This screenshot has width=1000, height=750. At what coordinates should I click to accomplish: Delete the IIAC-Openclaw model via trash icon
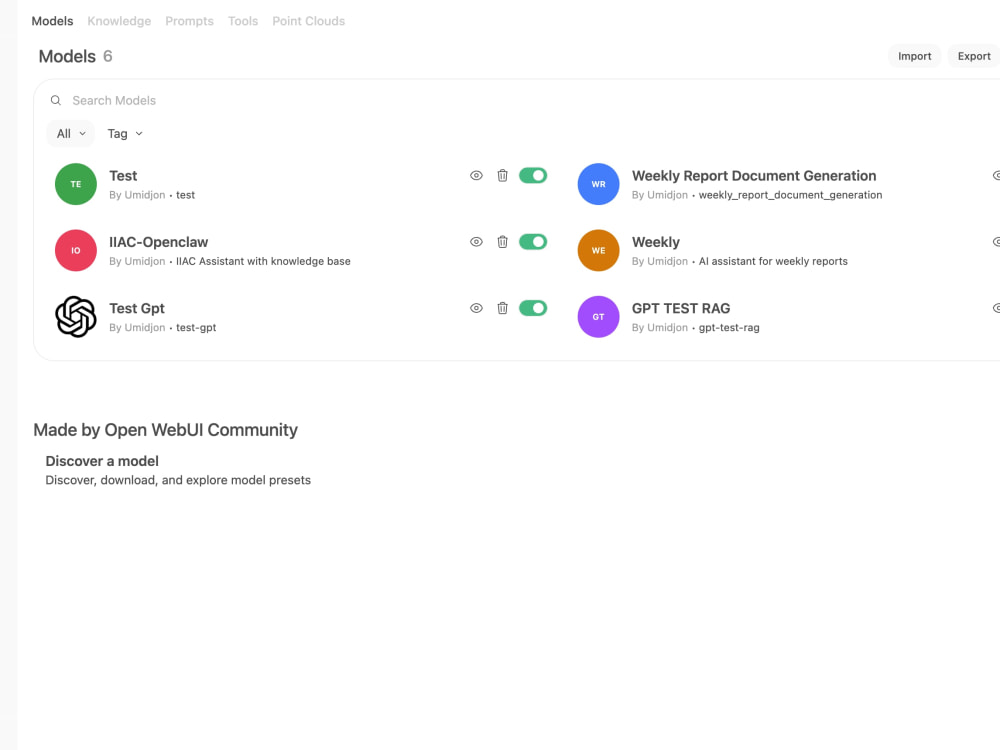(x=503, y=242)
